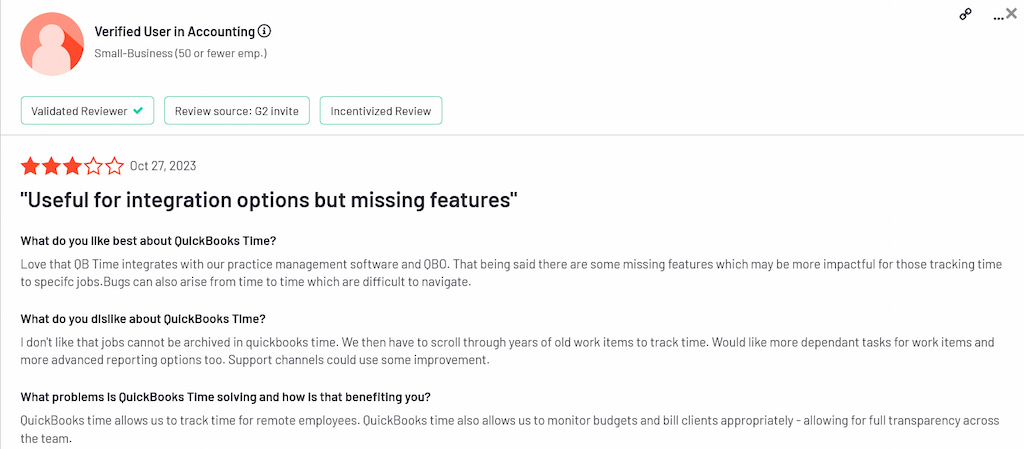Open the three-dot more options menu
This screenshot has height=449, width=1024.
[997, 17]
